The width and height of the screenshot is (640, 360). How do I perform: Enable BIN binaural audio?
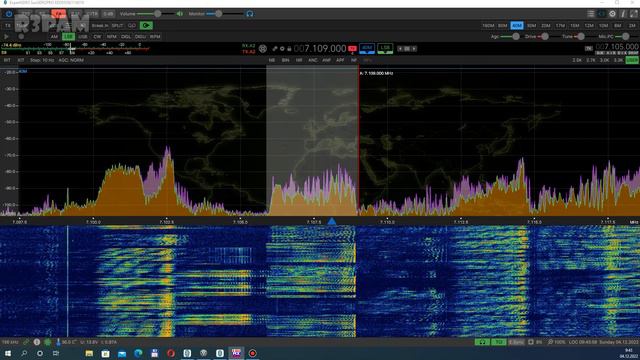click(x=285, y=60)
